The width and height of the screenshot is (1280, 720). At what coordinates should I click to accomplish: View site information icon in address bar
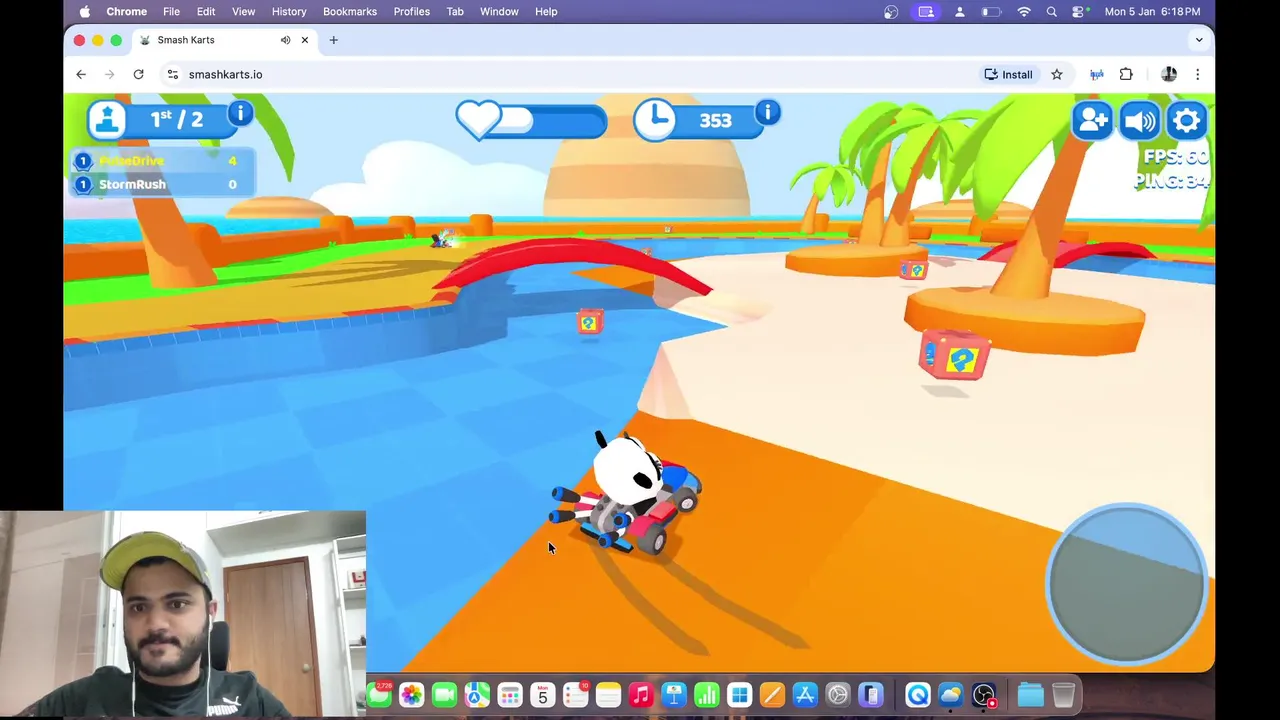pyautogui.click(x=172, y=74)
